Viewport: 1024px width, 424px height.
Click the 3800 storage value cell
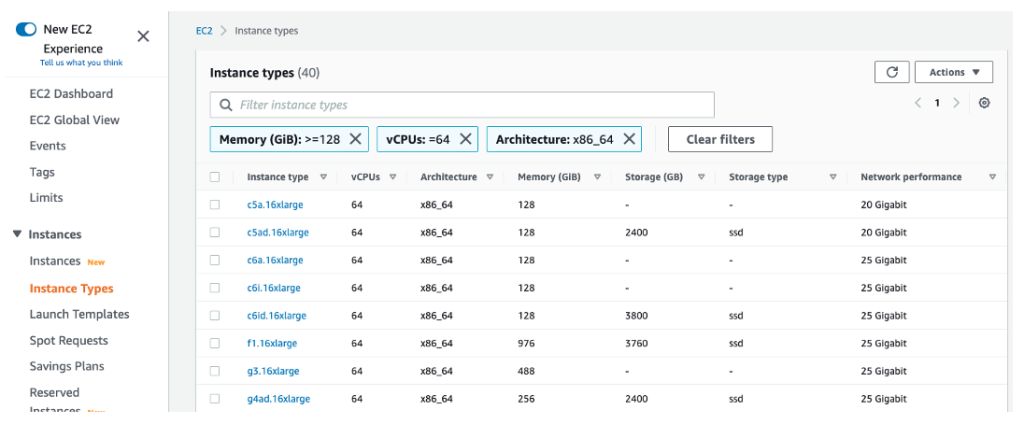(636, 316)
